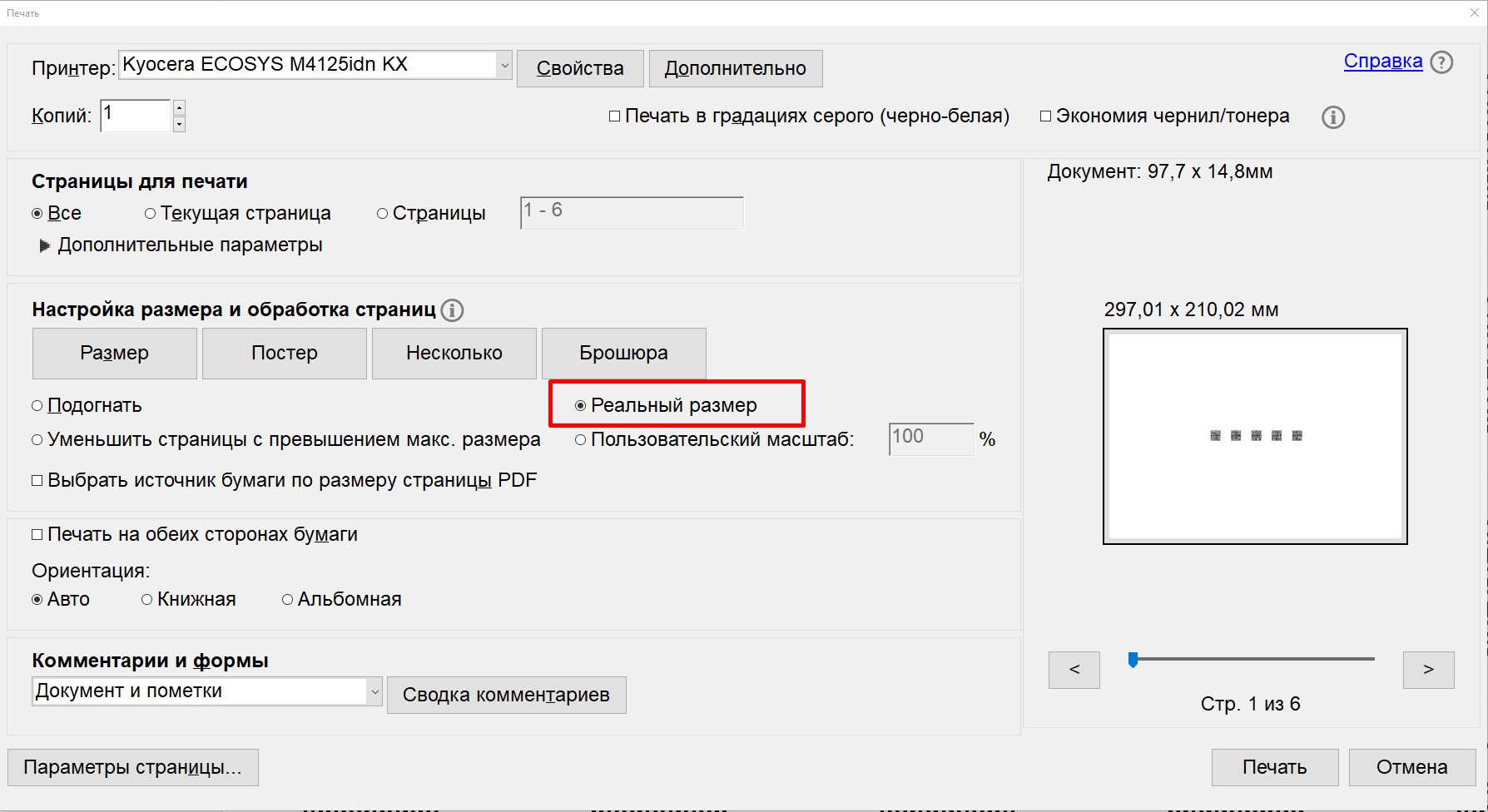1488x812 pixels.
Task: Click the help question mark icon
Action: 1441,62
